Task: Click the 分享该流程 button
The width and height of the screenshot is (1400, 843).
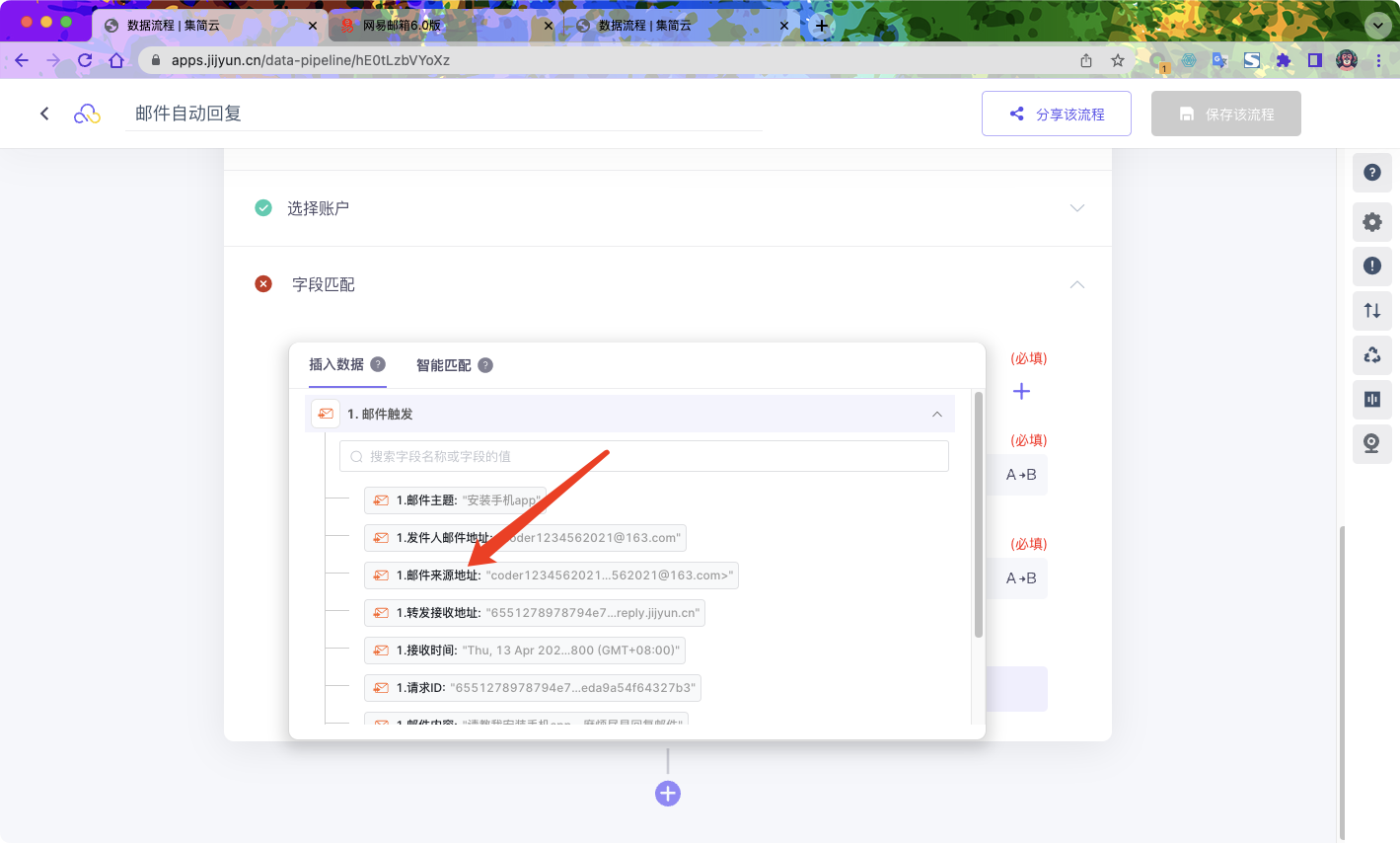Action: point(1056,115)
